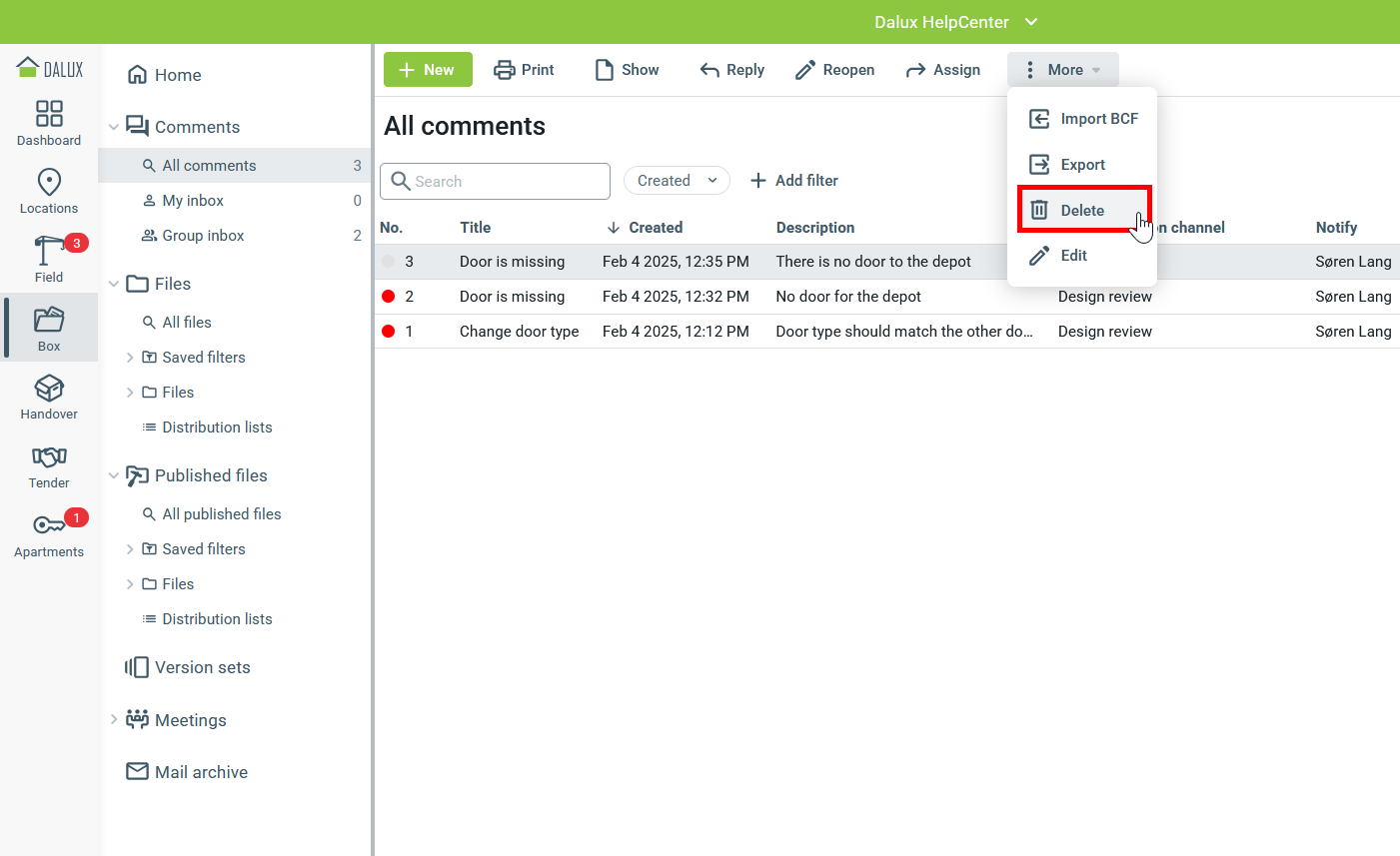Click the Print toolbar button
The image size is (1400, 856).
click(x=524, y=70)
